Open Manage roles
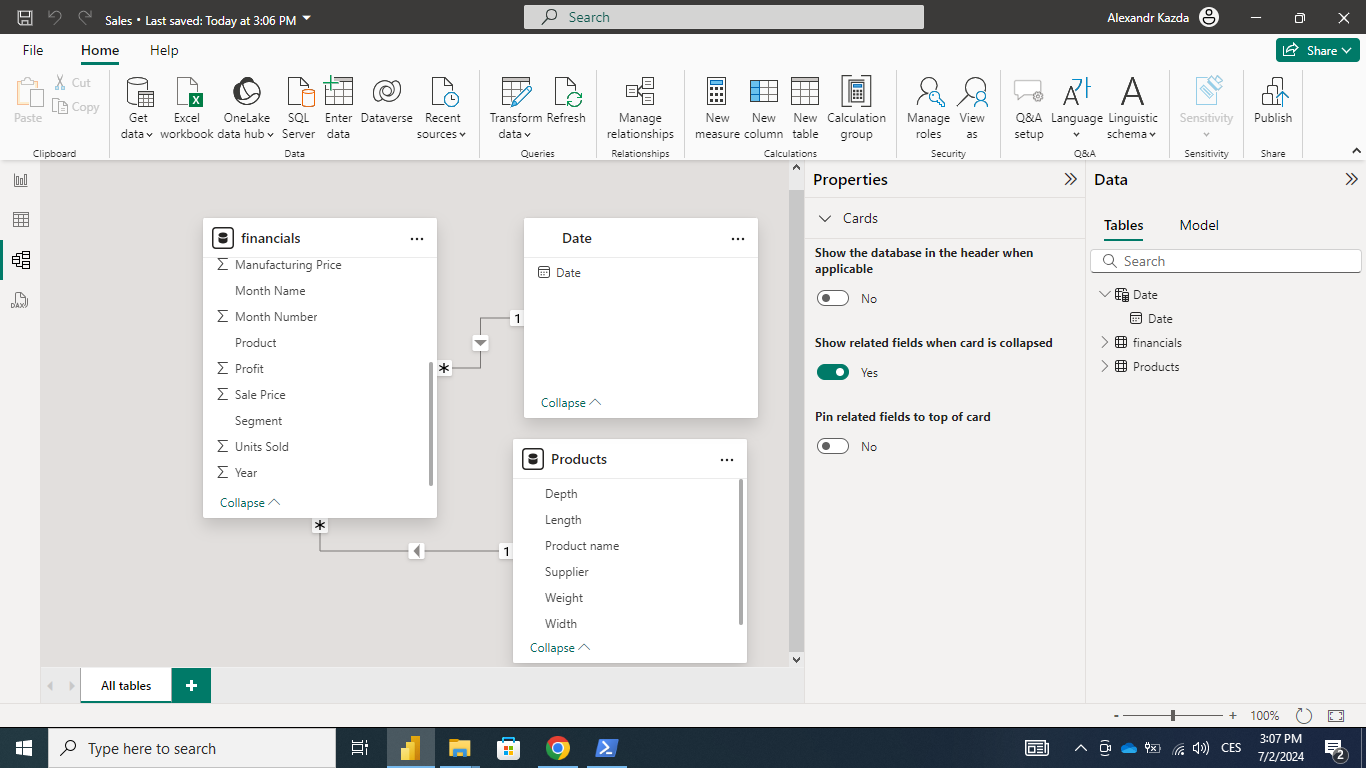This screenshot has width=1366, height=768. pos(928,108)
